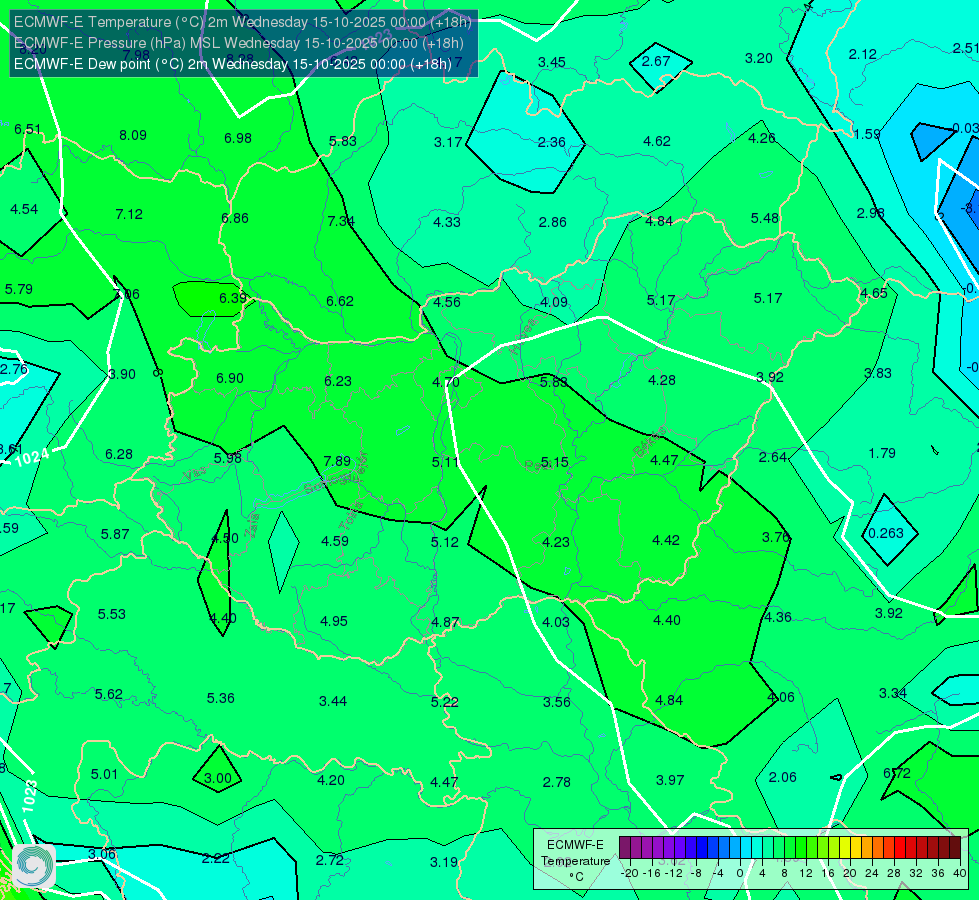Viewport: 979px width, 900px height.
Task: Click the 4.09 value
Action: [554, 302]
